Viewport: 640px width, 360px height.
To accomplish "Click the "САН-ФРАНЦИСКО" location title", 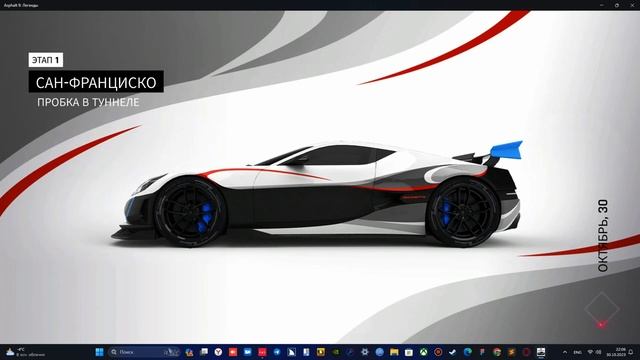I will tap(96, 82).
